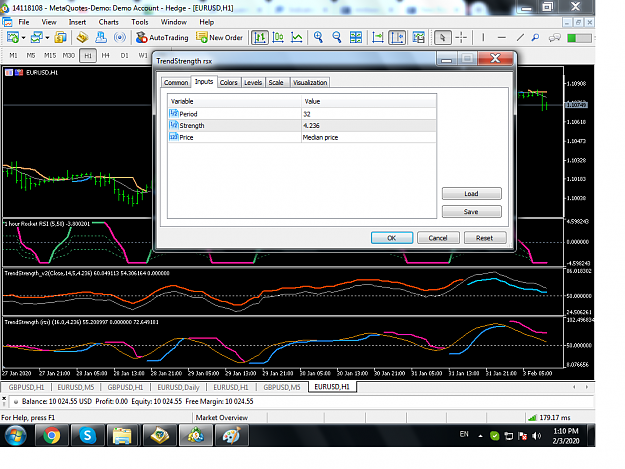Cancel the TrendStrength dialog
The image size is (625, 469).
coord(438,238)
